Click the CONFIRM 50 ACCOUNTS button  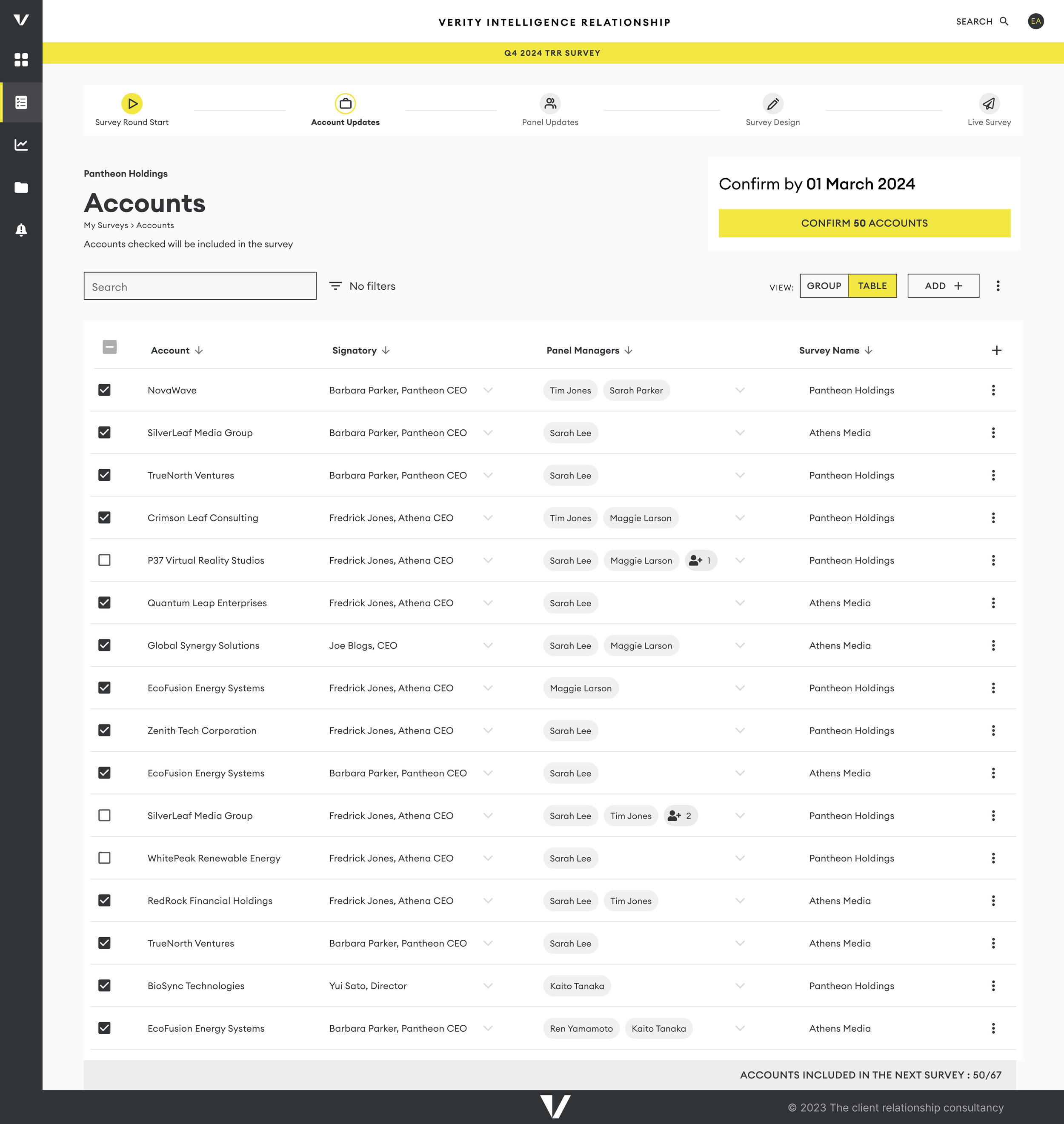point(864,223)
